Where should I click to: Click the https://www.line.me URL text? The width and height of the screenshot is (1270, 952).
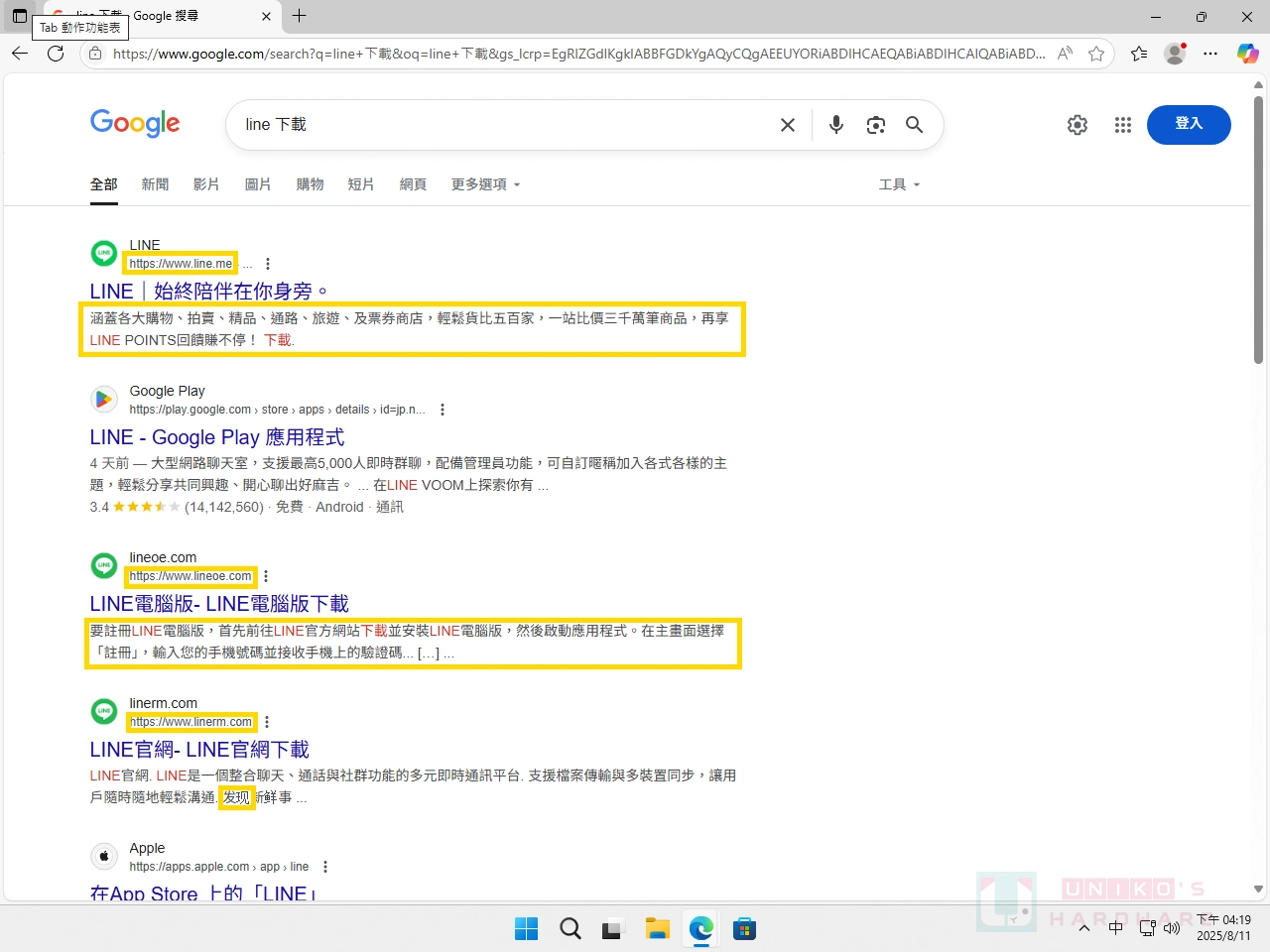(181, 264)
